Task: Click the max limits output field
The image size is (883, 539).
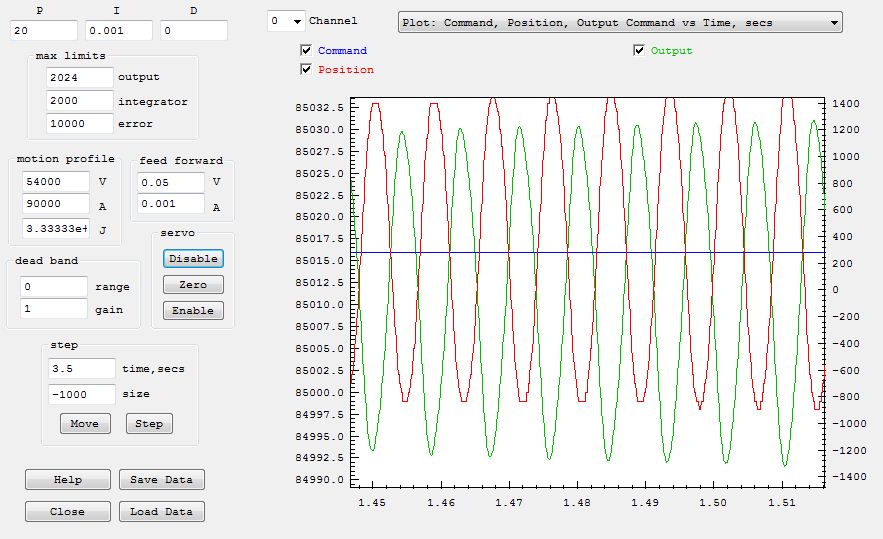Action: click(x=79, y=77)
